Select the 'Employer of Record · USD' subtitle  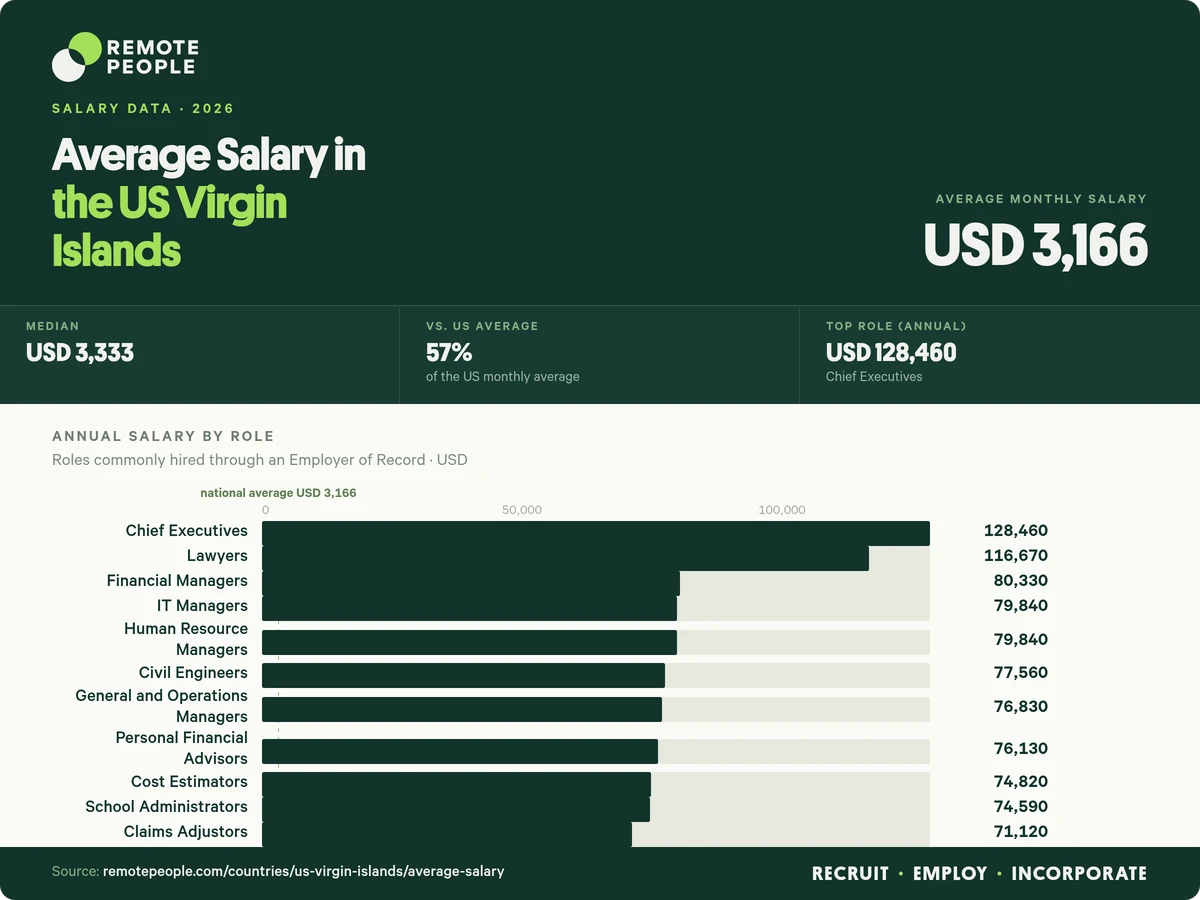click(x=378, y=460)
